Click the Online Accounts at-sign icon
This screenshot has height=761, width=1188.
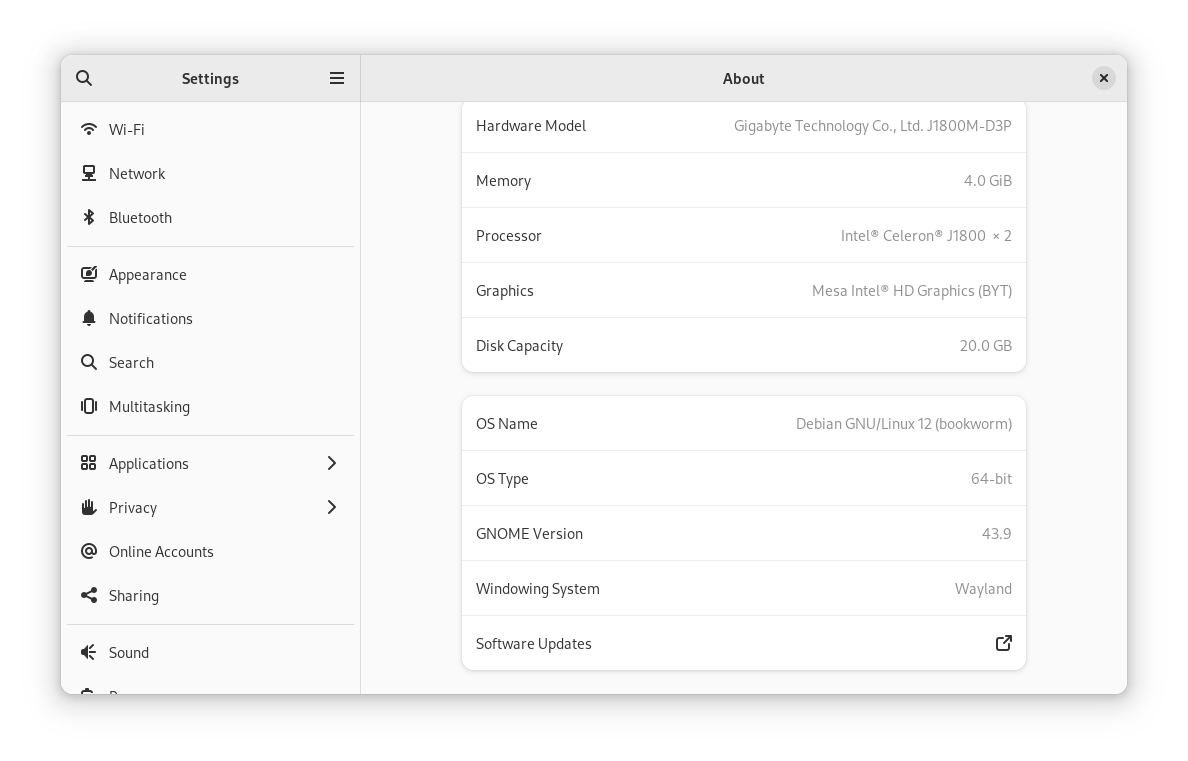tap(89, 551)
